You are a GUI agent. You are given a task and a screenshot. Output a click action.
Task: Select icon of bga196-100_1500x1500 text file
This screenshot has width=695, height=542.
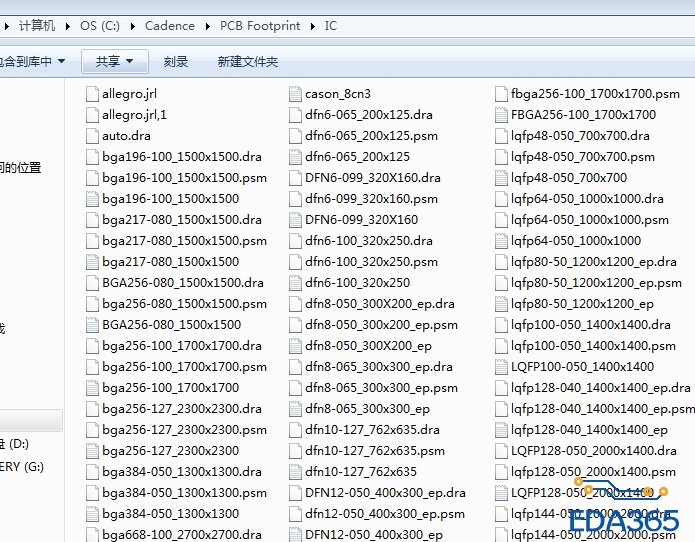(92, 199)
